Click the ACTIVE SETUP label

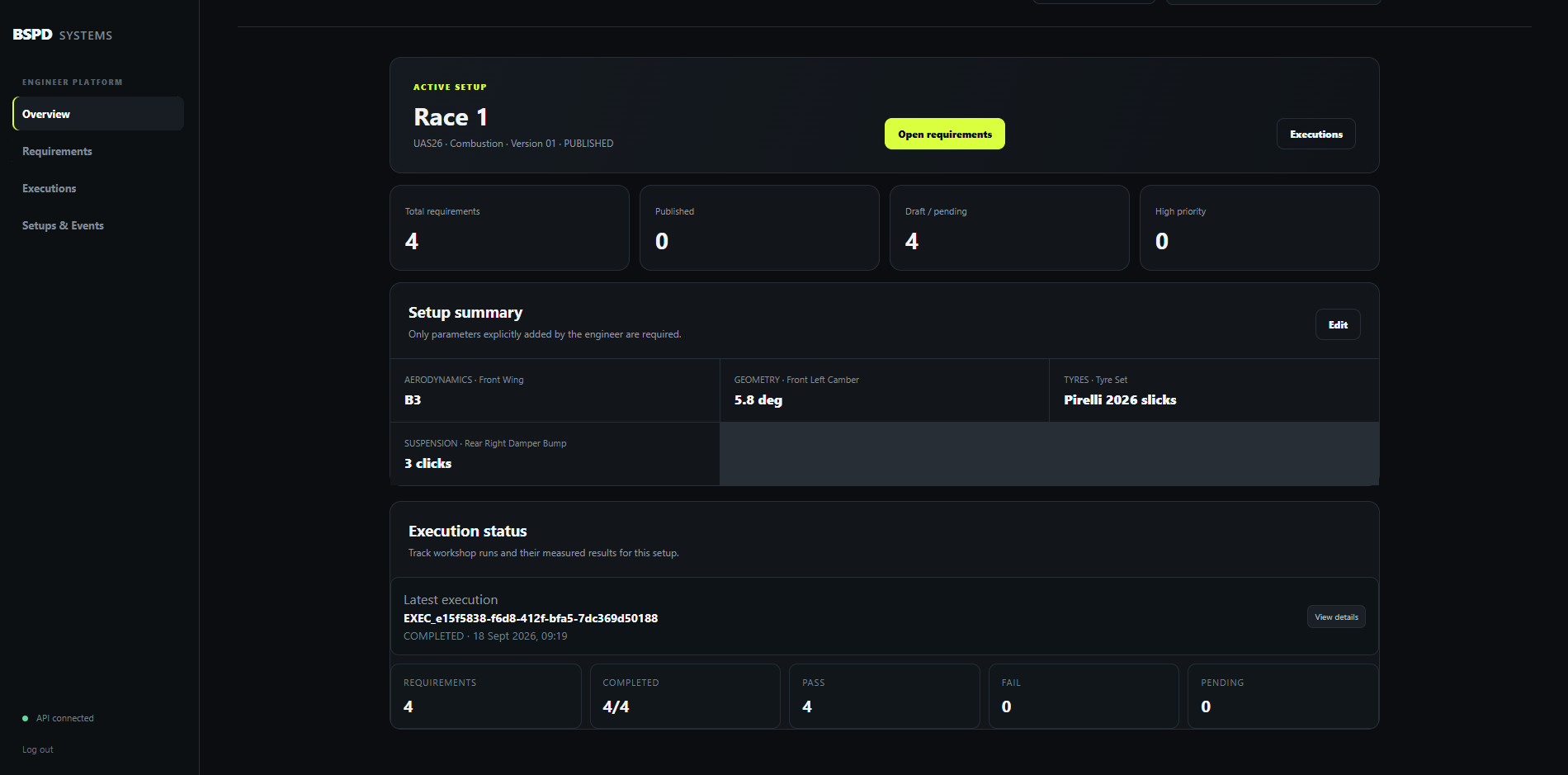(x=450, y=87)
